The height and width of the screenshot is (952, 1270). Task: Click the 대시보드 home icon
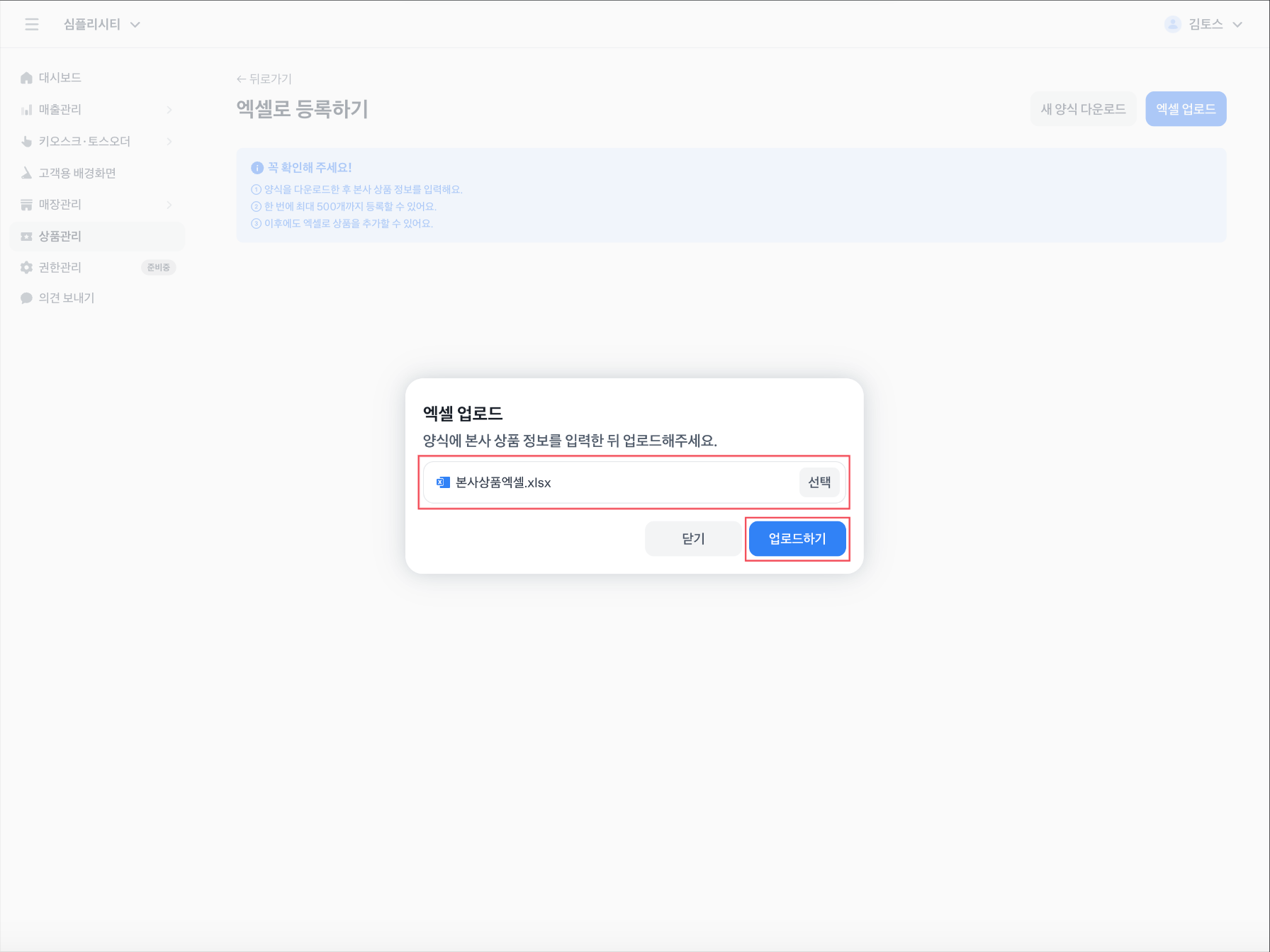[x=27, y=78]
